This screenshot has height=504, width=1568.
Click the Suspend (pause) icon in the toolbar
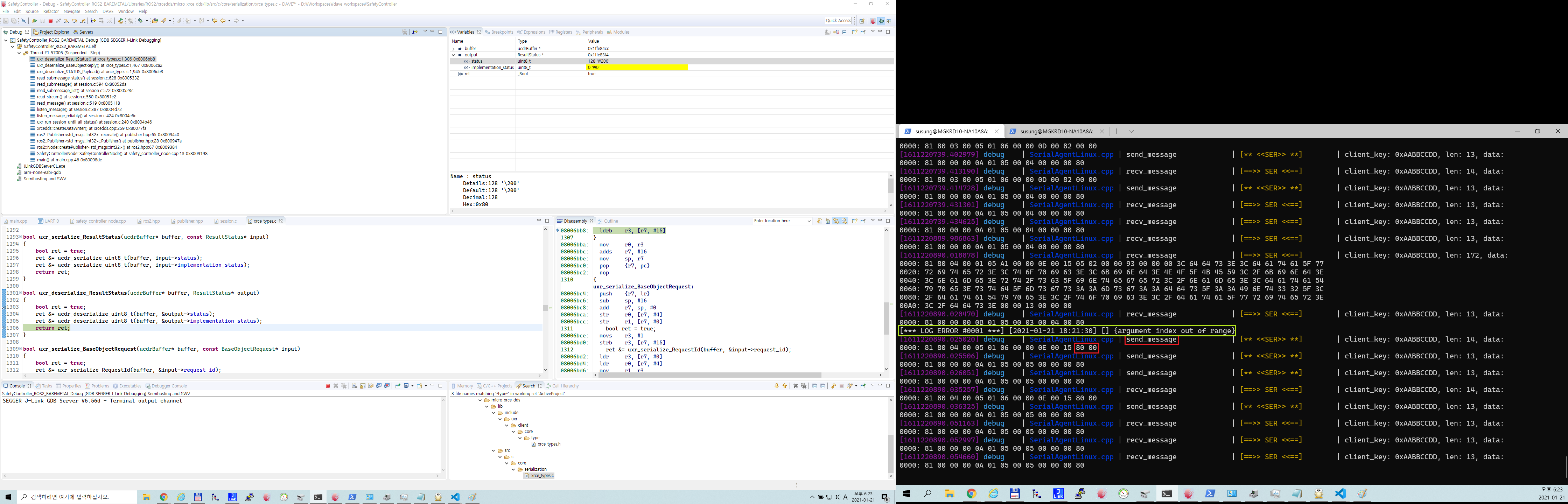tap(43, 21)
